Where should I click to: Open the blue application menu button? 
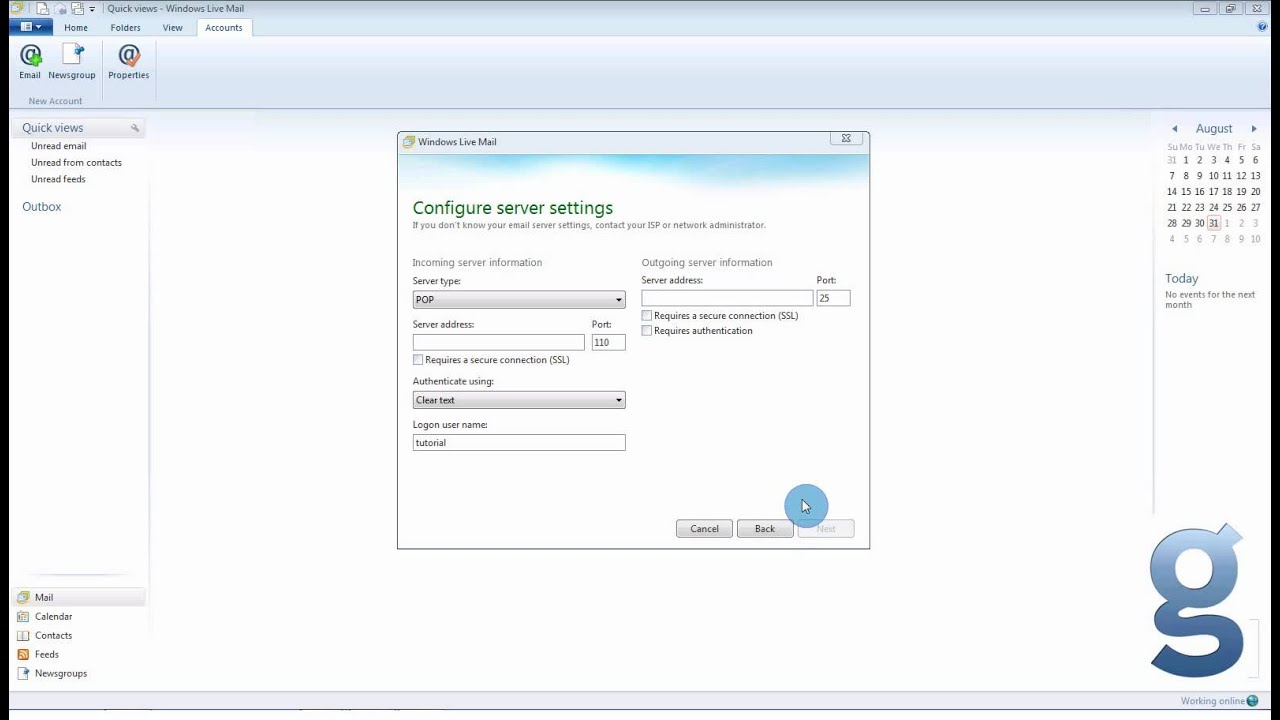point(31,27)
